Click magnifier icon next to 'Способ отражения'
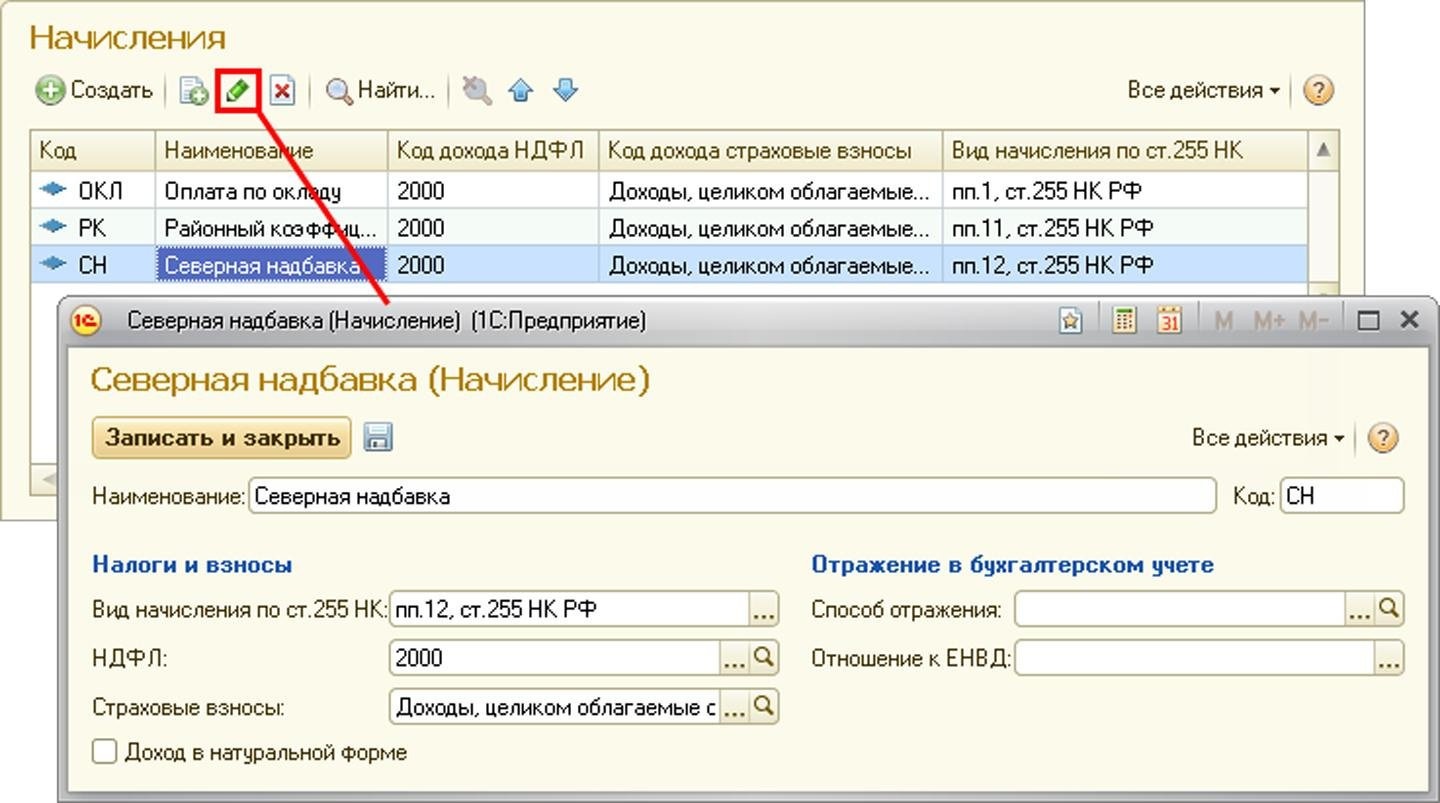The image size is (1440, 803). click(1389, 609)
